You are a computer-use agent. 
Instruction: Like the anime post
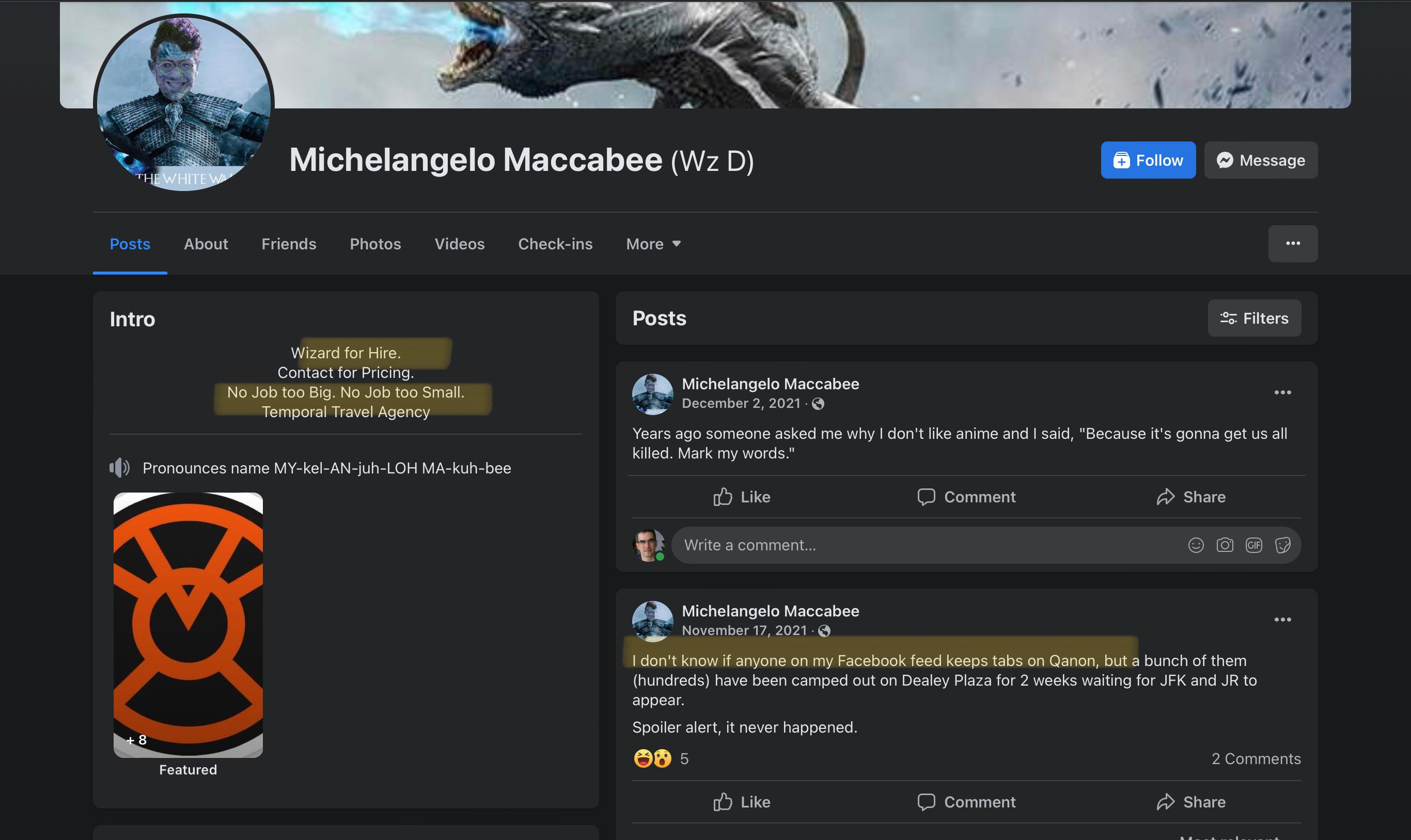pyautogui.click(x=742, y=497)
